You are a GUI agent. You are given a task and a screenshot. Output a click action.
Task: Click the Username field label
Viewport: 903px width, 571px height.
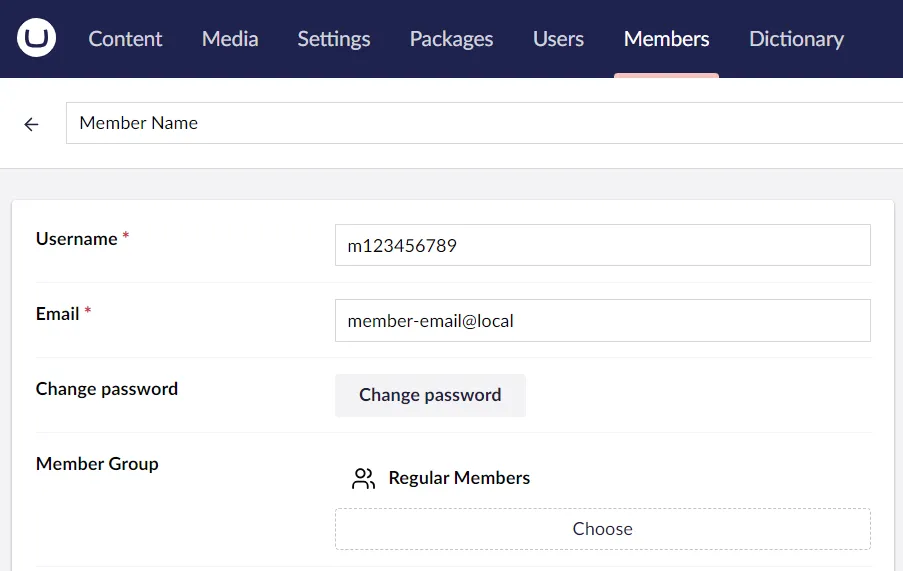click(x=77, y=239)
